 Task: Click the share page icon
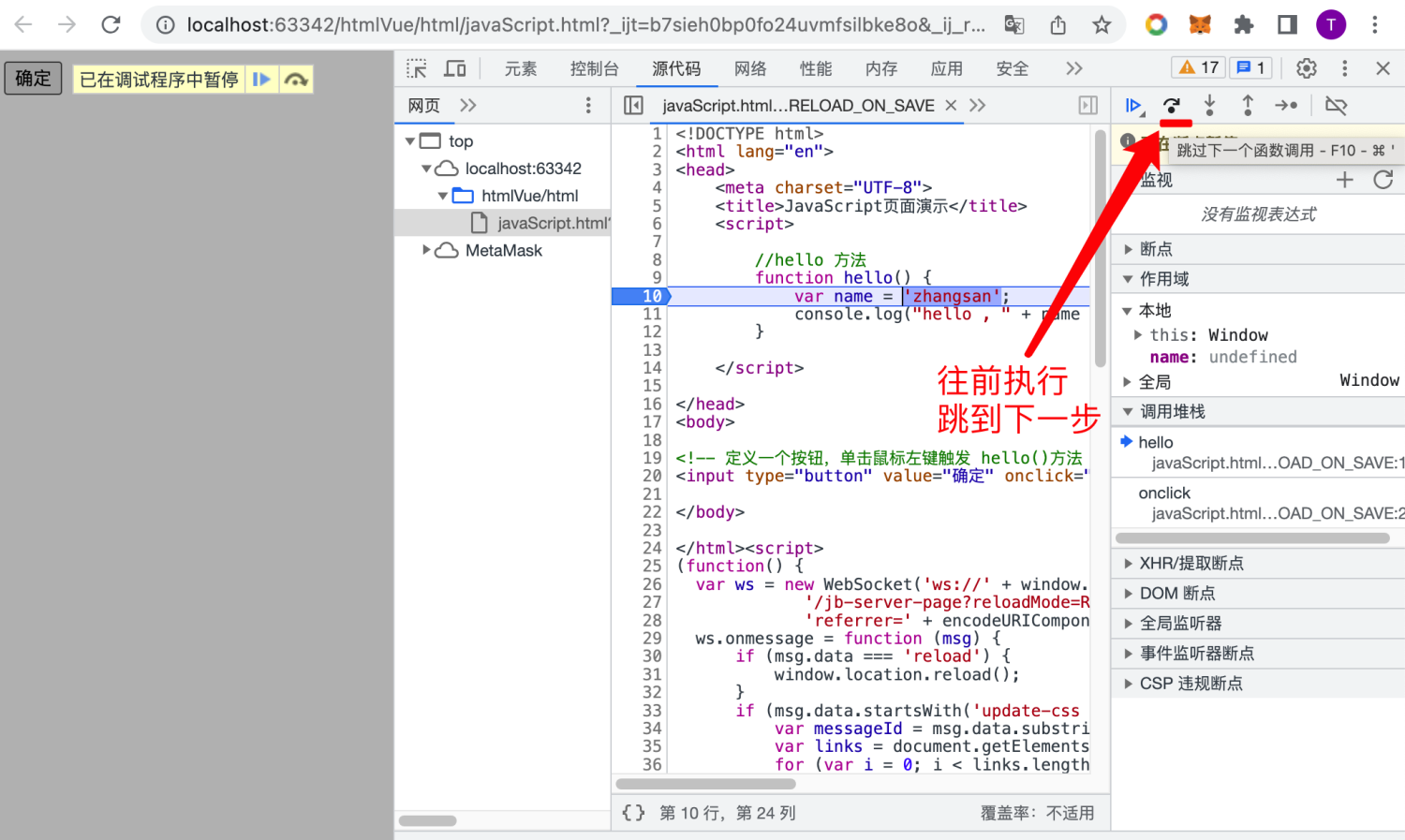click(1058, 25)
